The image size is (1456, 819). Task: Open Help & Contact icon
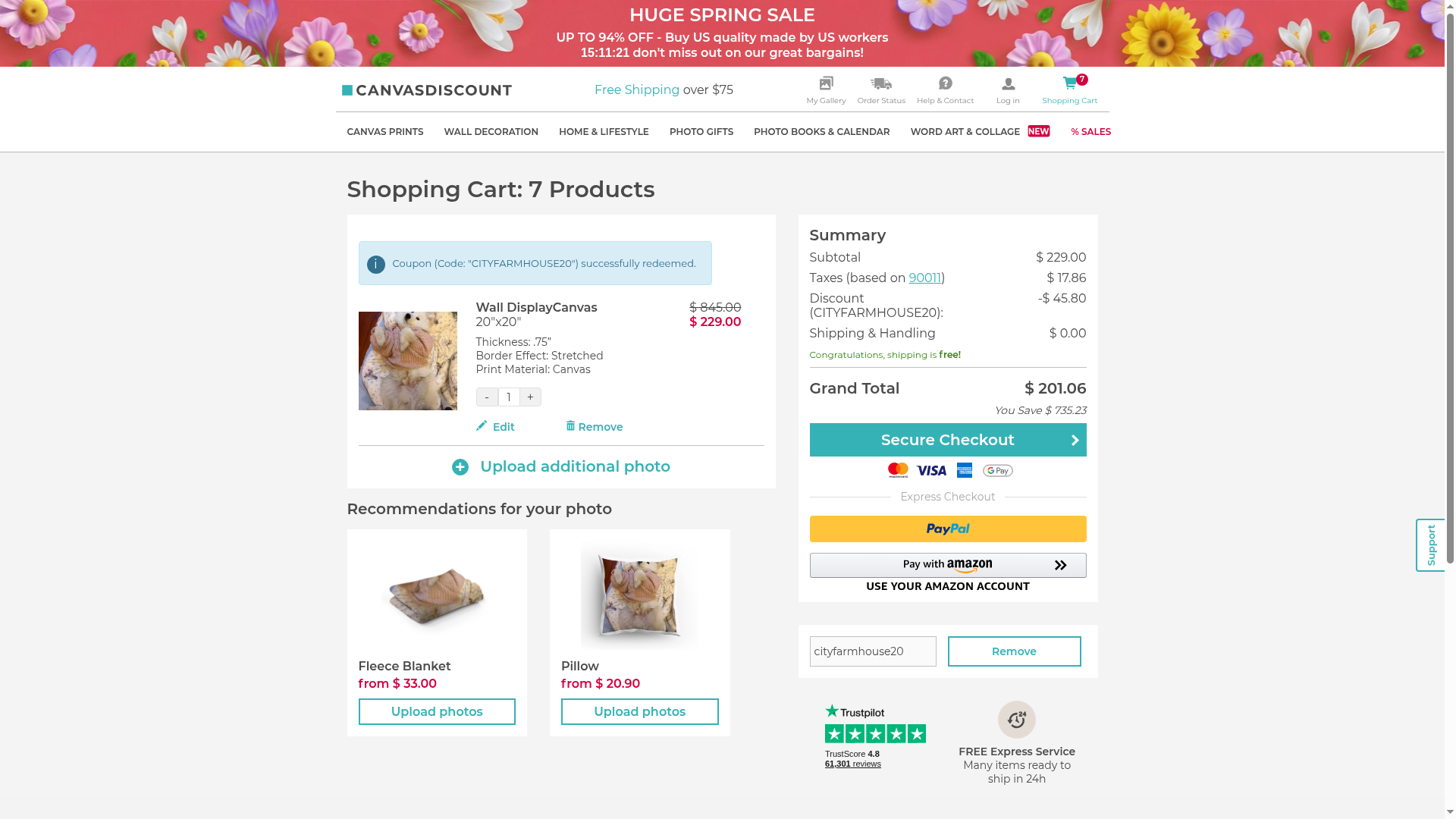945,83
